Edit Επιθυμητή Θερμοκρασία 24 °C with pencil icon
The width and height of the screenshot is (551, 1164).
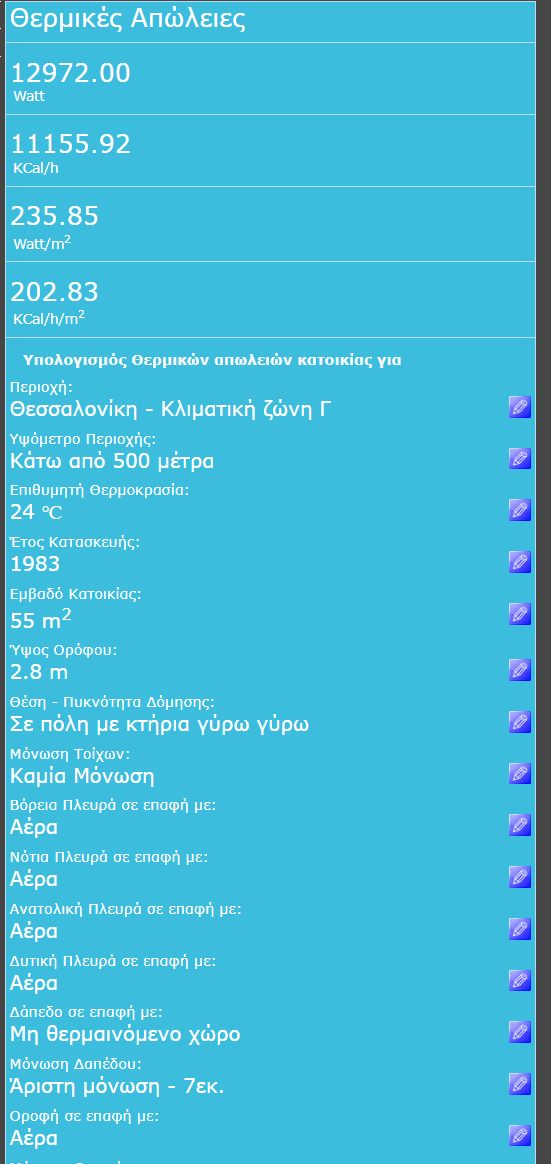pos(520,510)
